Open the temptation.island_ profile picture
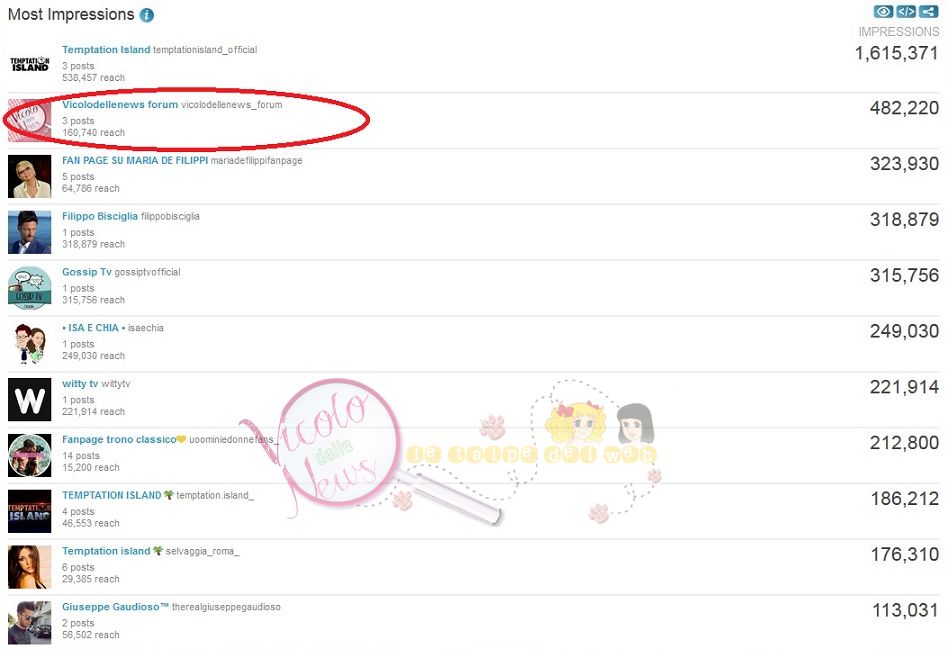This screenshot has width=948, height=649. (x=30, y=511)
